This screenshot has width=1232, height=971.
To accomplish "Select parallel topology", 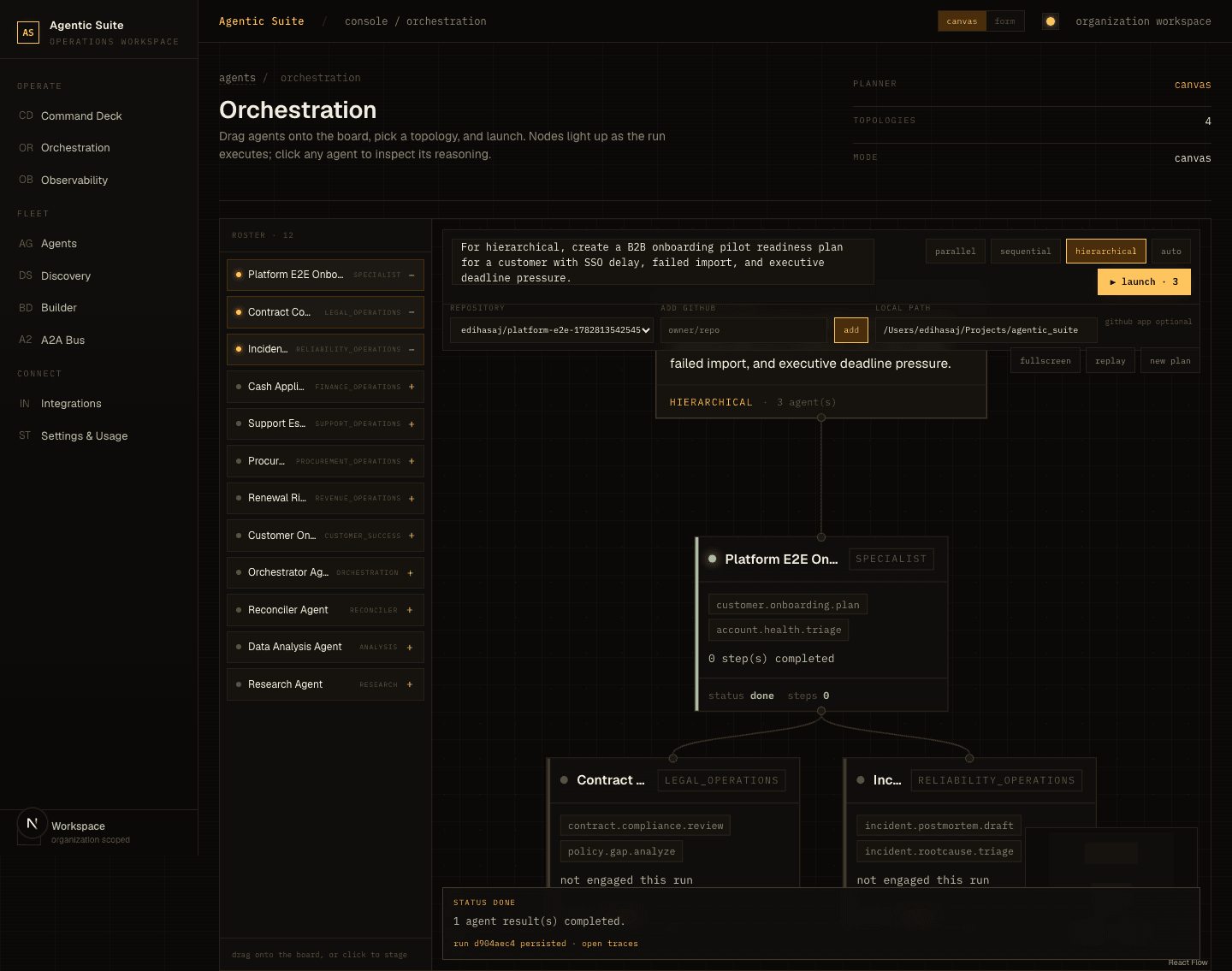I will (x=956, y=251).
